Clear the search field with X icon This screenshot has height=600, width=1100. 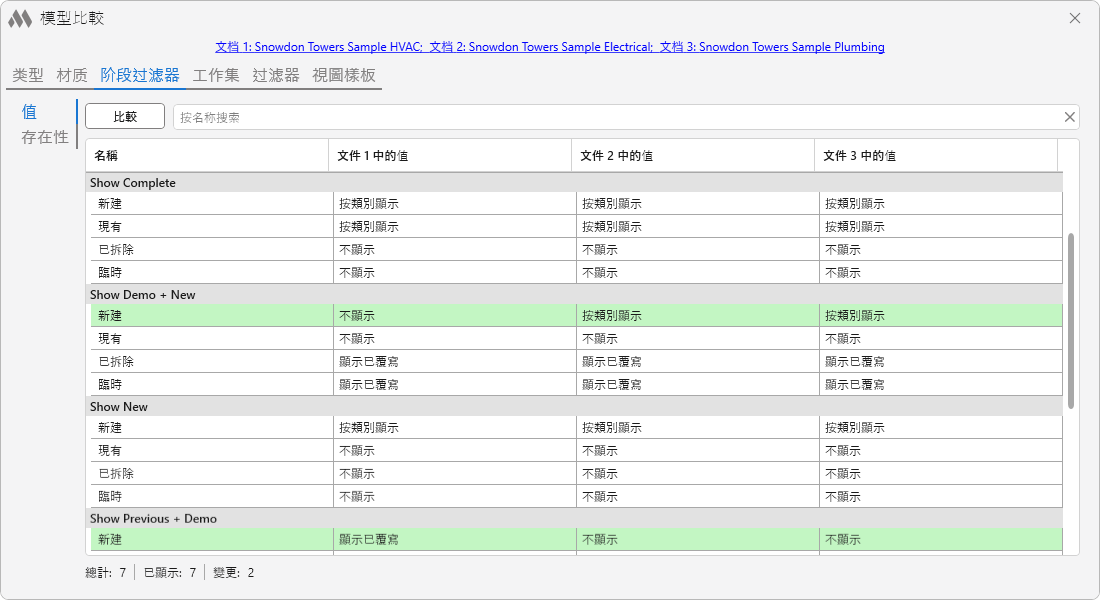coord(1069,117)
